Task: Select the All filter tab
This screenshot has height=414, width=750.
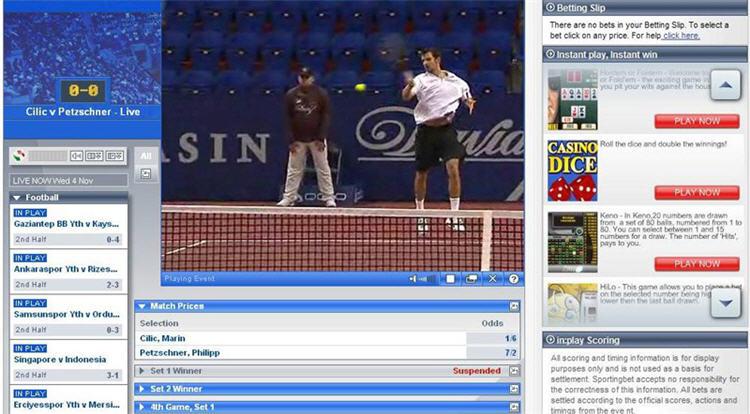Action: (x=146, y=156)
